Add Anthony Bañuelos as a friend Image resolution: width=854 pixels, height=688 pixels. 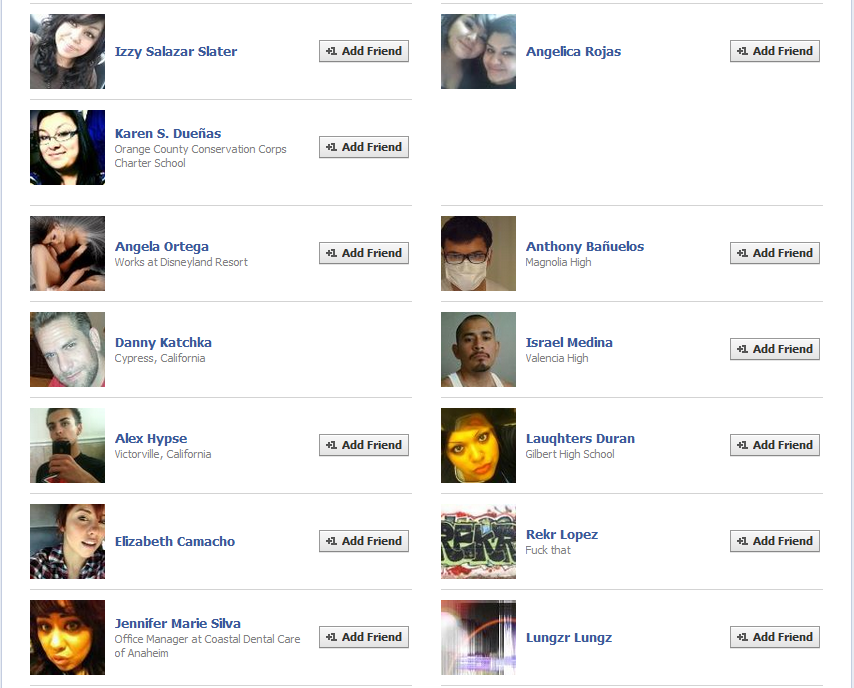[x=774, y=253]
